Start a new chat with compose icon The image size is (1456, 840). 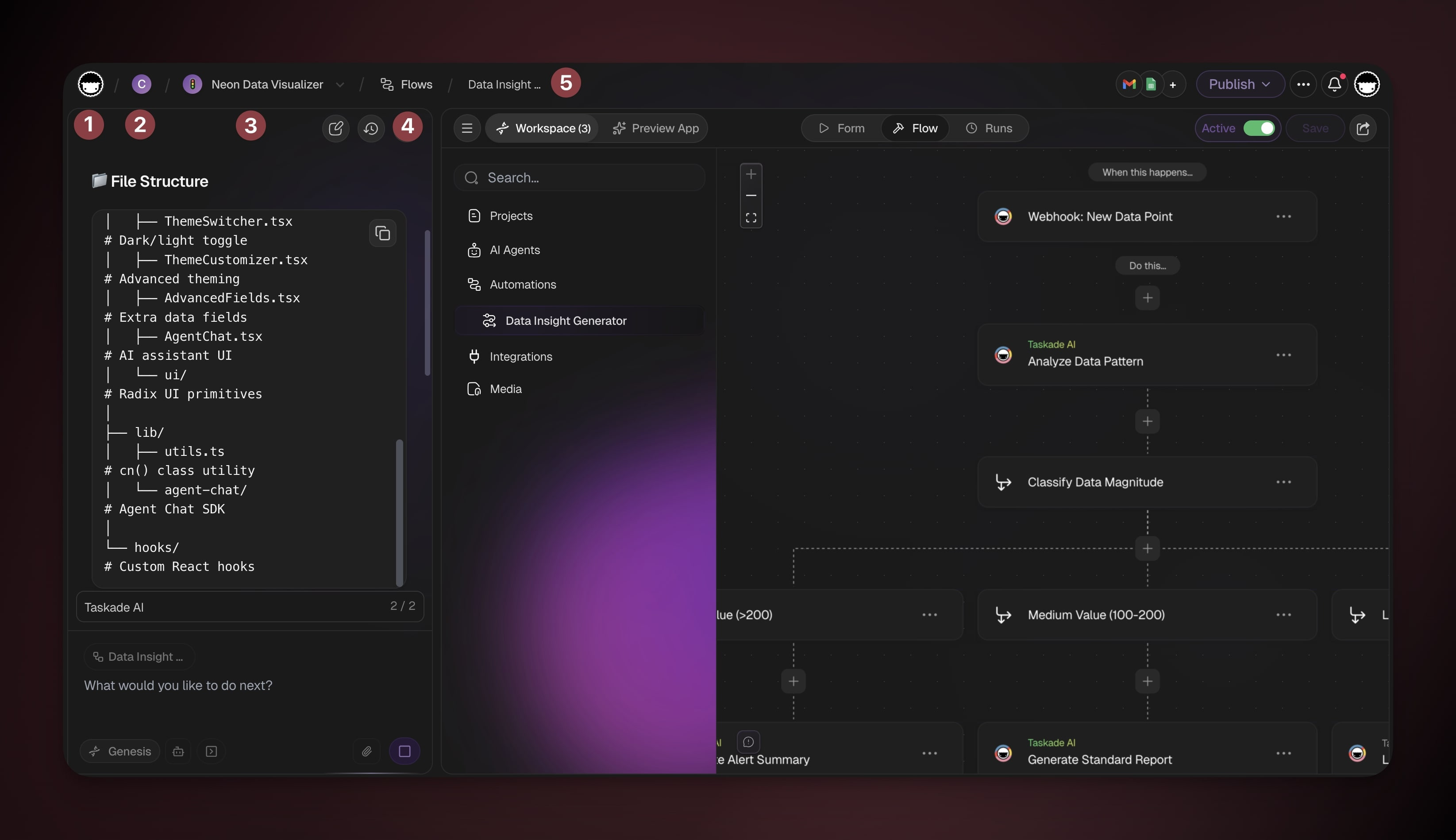point(336,128)
